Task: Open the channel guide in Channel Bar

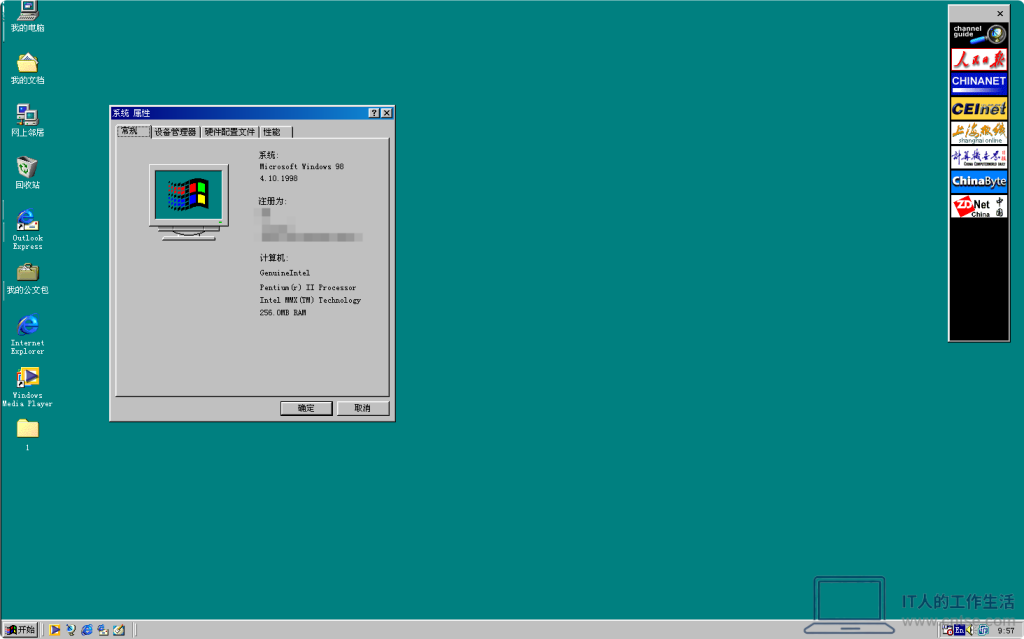Action: (x=978, y=34)
